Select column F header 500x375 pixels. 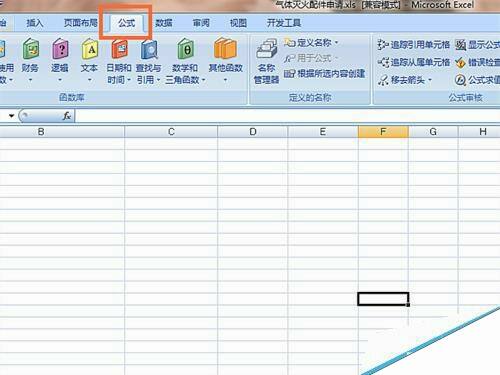(x=383, y=132)
